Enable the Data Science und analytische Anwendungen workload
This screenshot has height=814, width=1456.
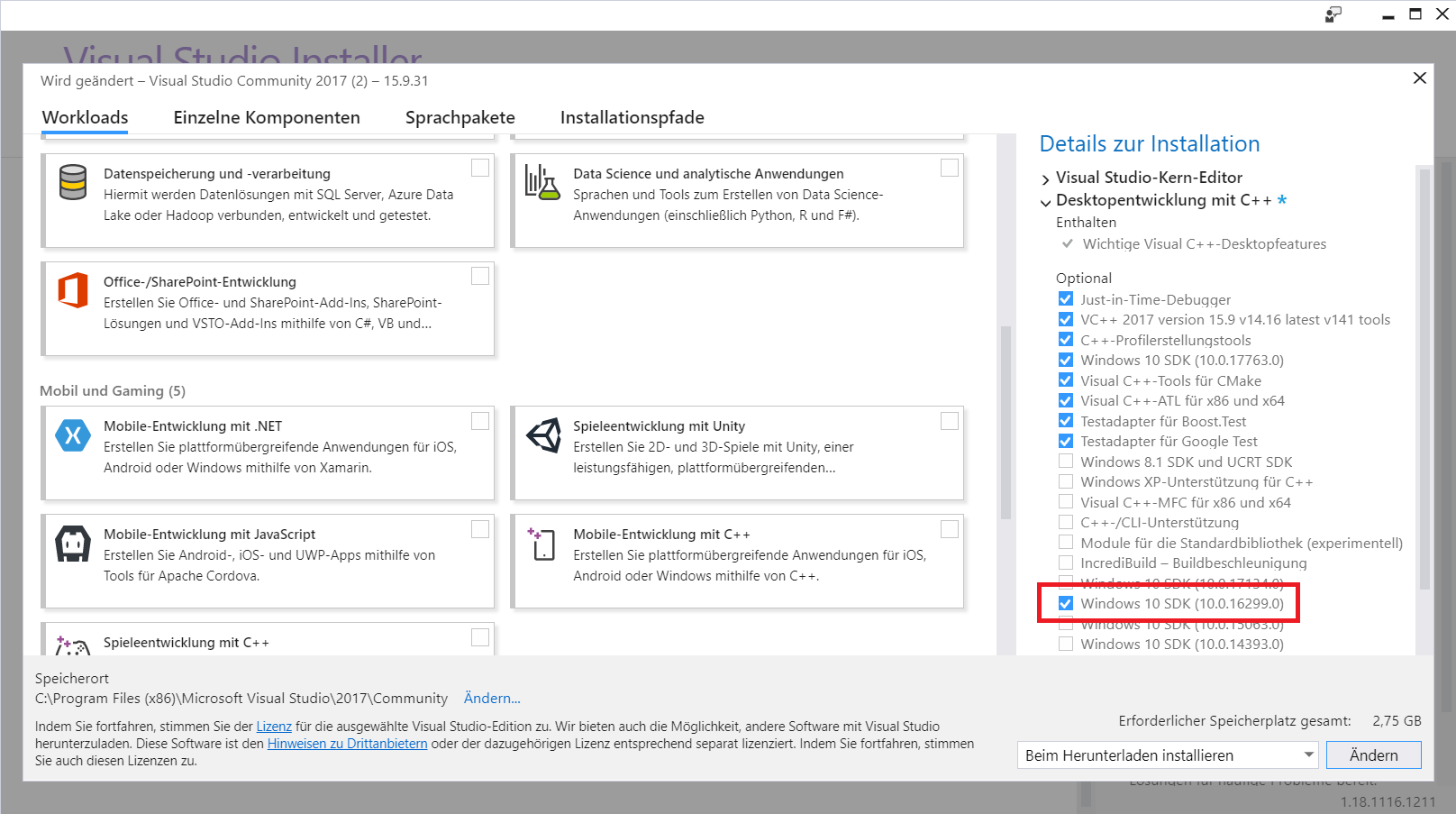tap(950, 168)
